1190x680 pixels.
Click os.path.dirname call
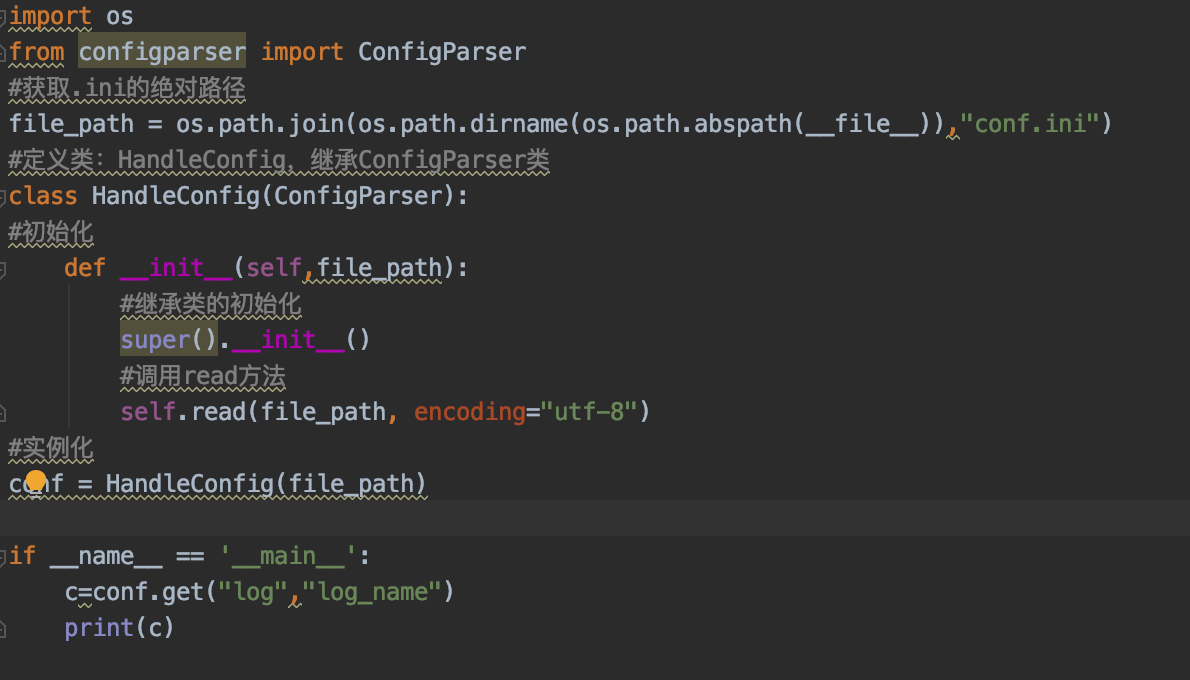pos(462,124)
